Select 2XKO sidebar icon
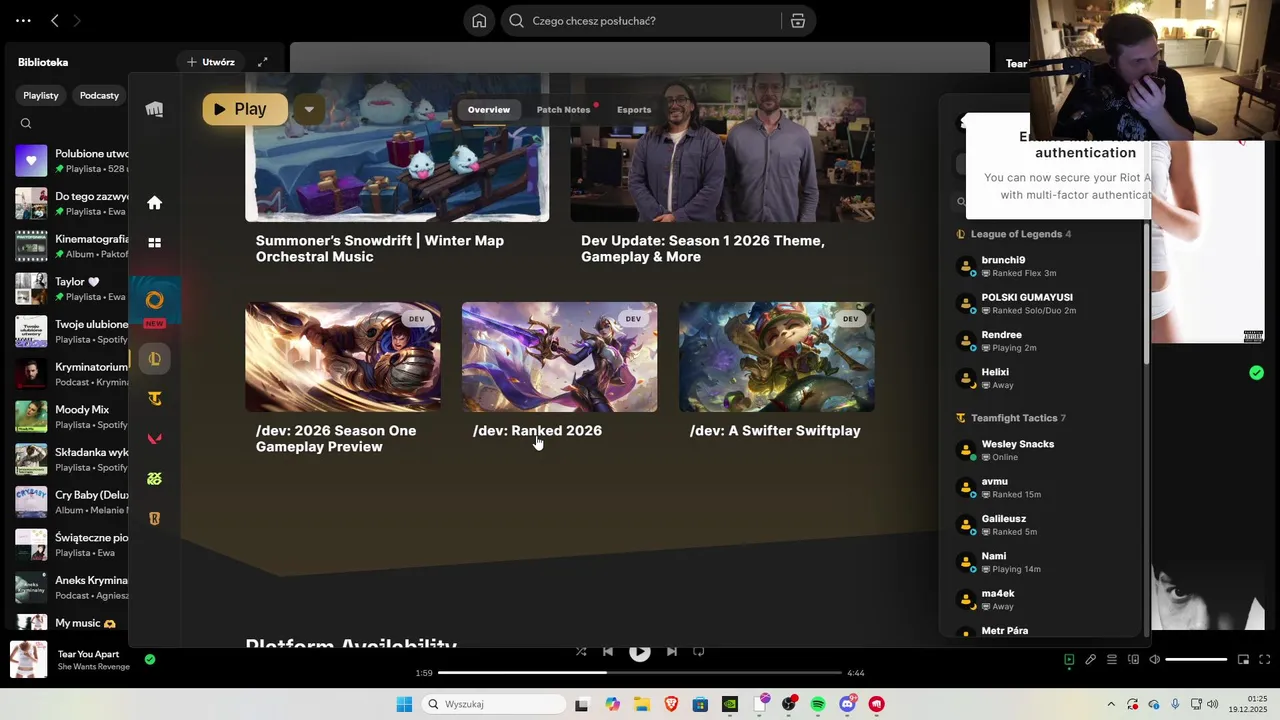1280x720 pixels. 154,479
